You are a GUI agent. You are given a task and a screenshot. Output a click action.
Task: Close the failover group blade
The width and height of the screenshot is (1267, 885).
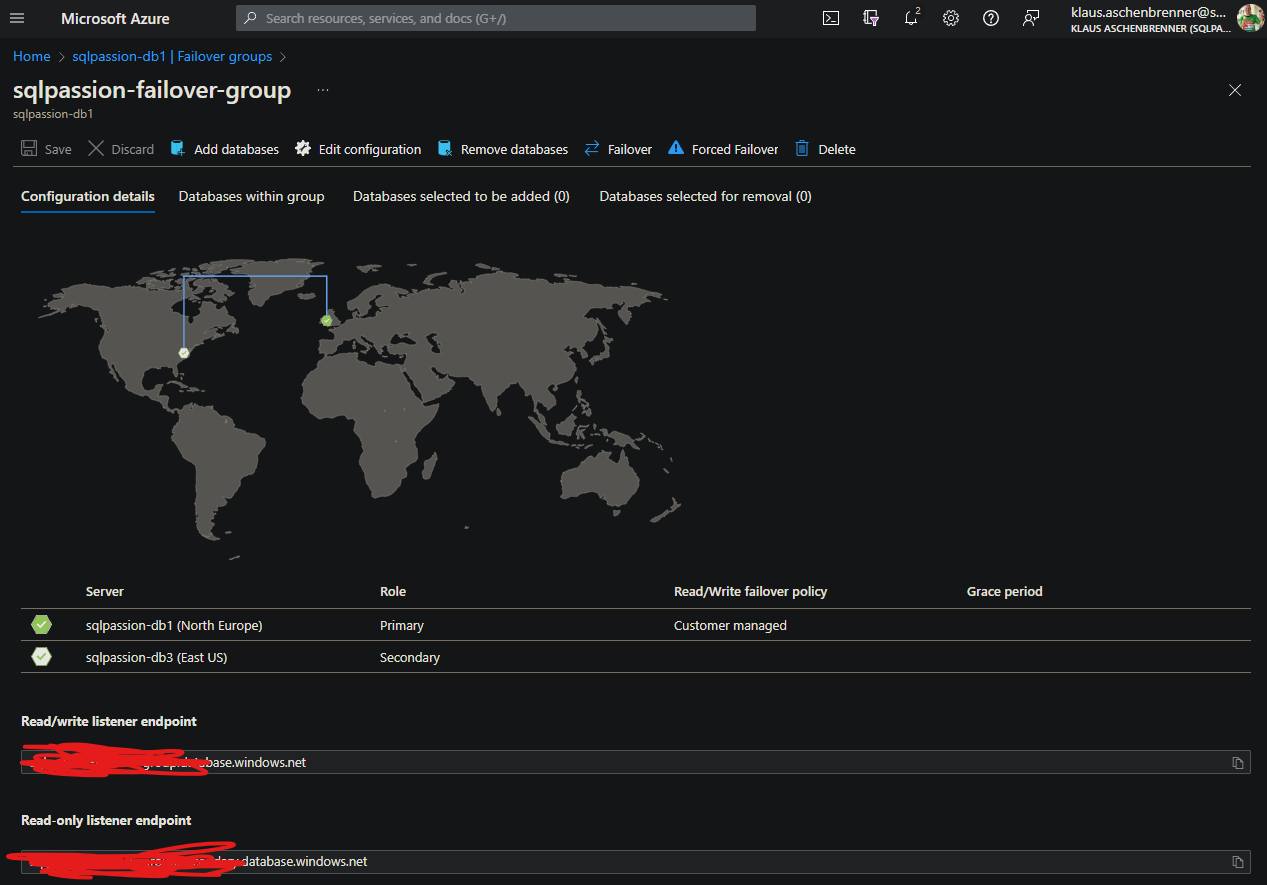(x=1235, y=90)
